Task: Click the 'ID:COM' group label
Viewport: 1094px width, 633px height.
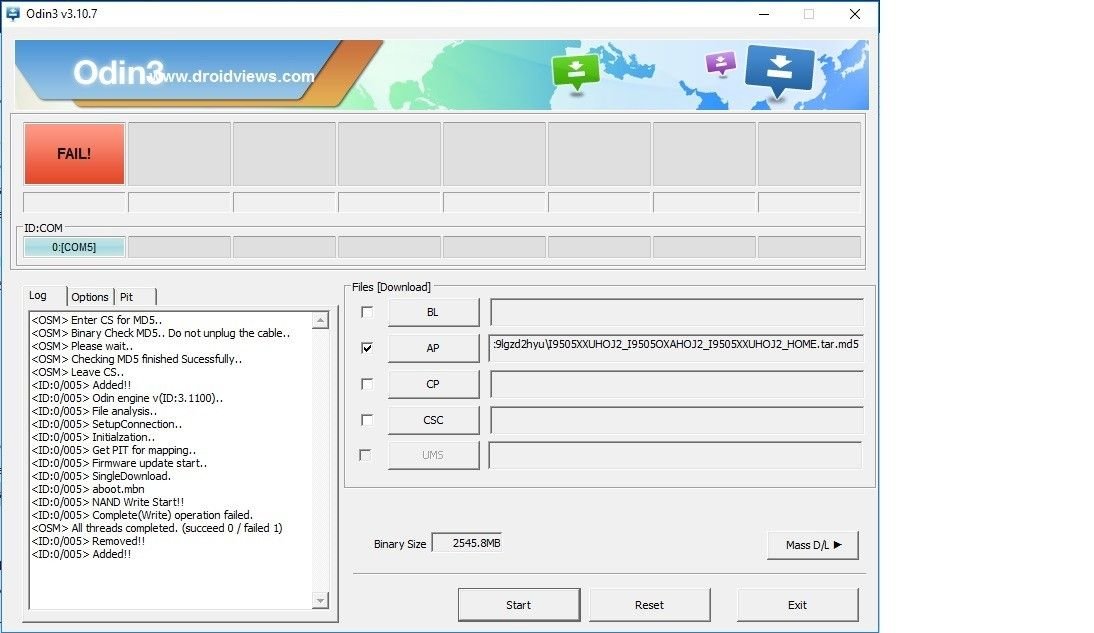Action: click(x=43, y=228)
